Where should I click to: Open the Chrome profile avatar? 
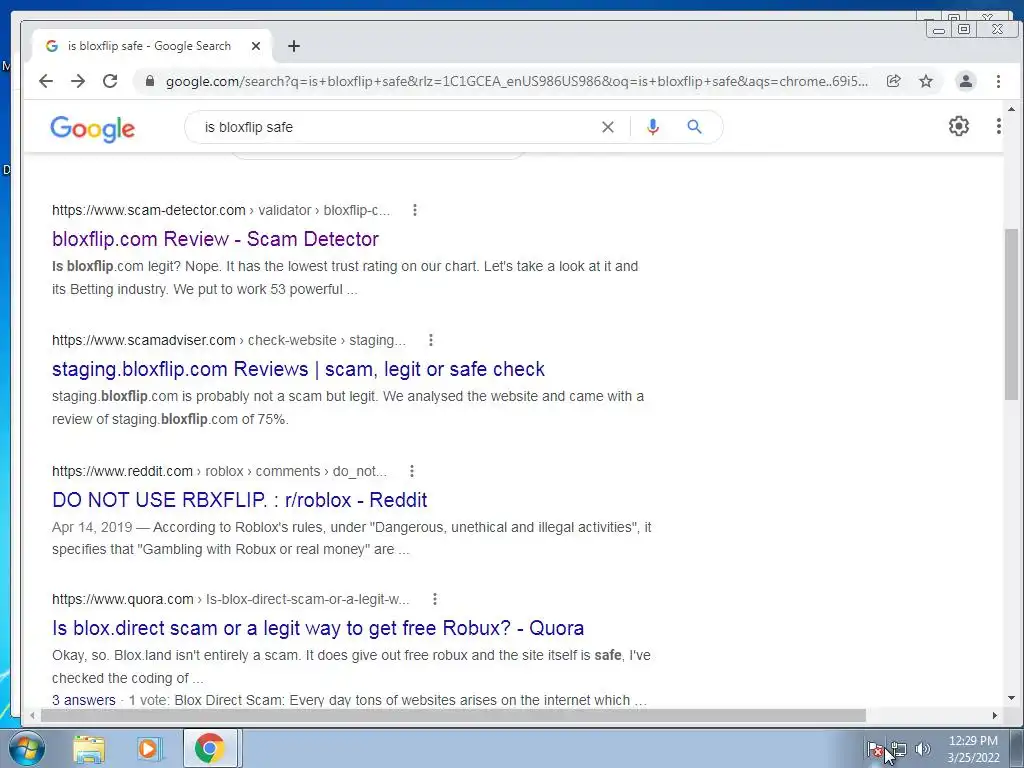tap(965, 81)
